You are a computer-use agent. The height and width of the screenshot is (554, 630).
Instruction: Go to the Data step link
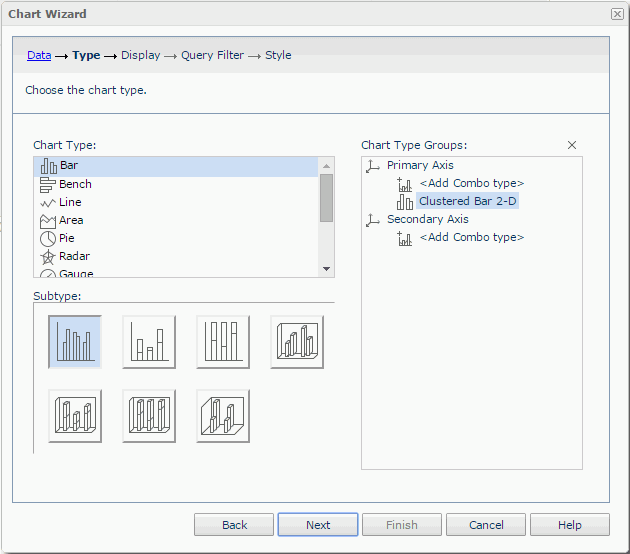(x=39, y=55)
